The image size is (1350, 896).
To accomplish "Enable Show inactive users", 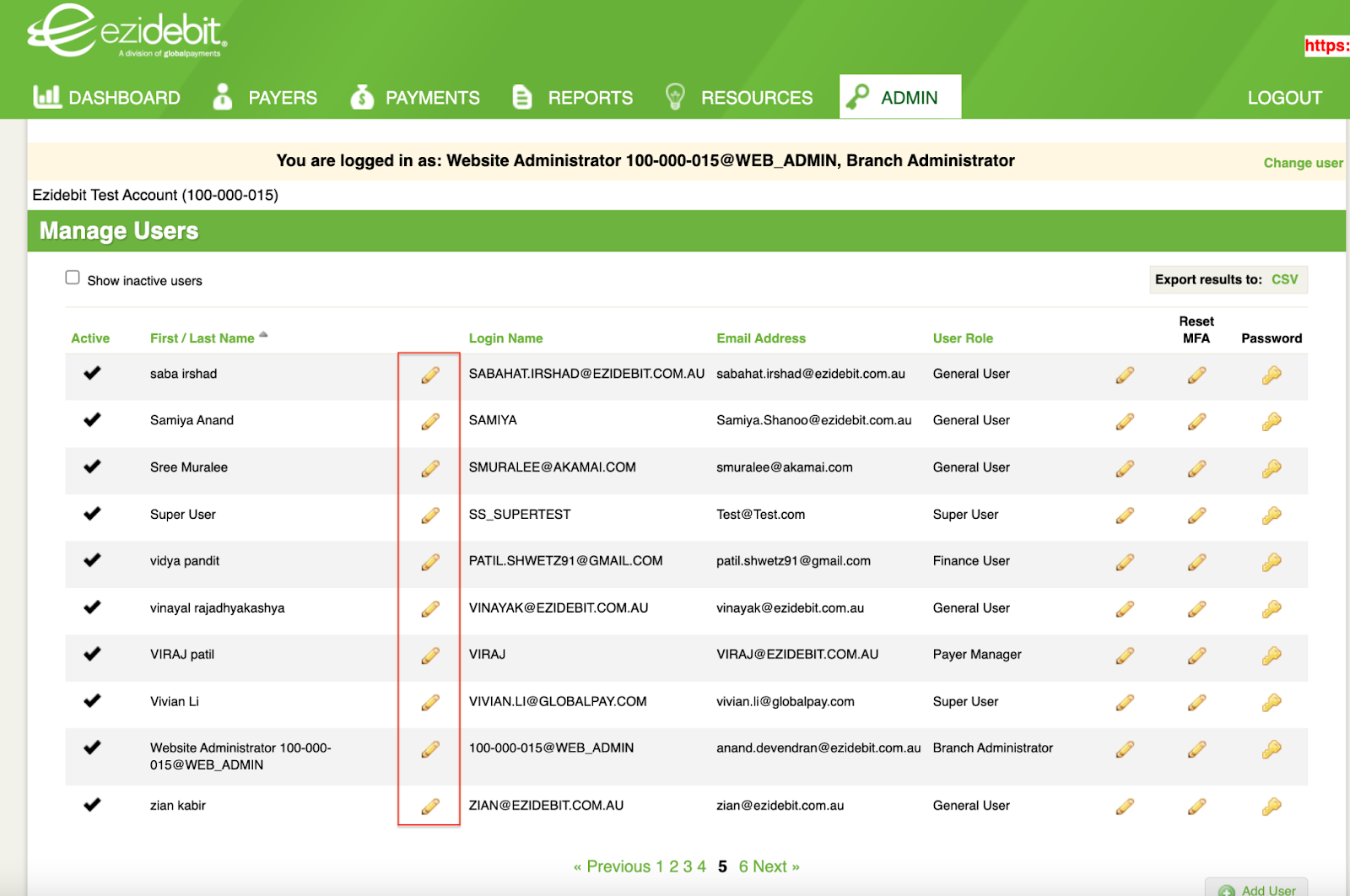I will (x=73, y=277).
